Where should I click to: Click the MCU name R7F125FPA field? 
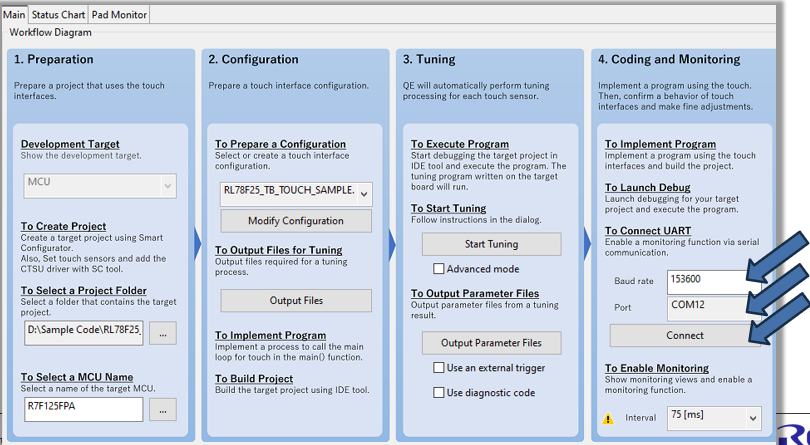pos(84,409)
